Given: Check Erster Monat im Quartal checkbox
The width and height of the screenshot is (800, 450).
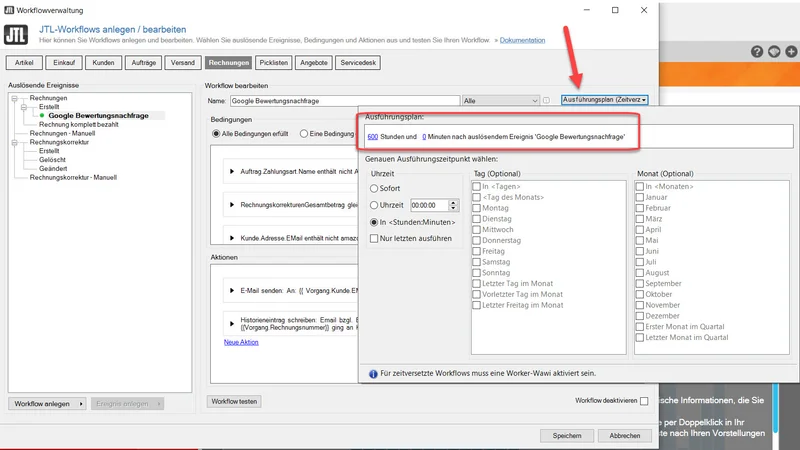Looking at the screenshot, I should click(x=640, y=327).
